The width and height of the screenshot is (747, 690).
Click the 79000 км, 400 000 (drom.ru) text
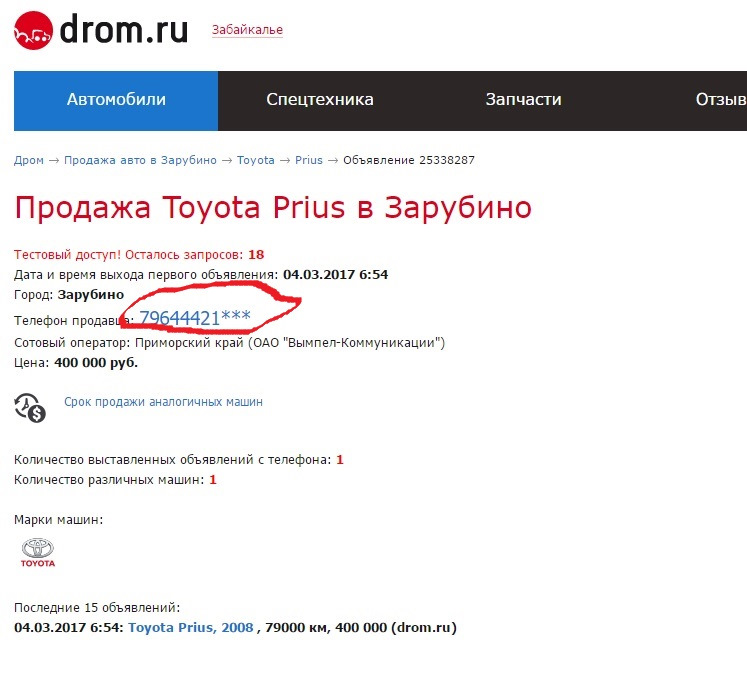(x=361, y=628)
